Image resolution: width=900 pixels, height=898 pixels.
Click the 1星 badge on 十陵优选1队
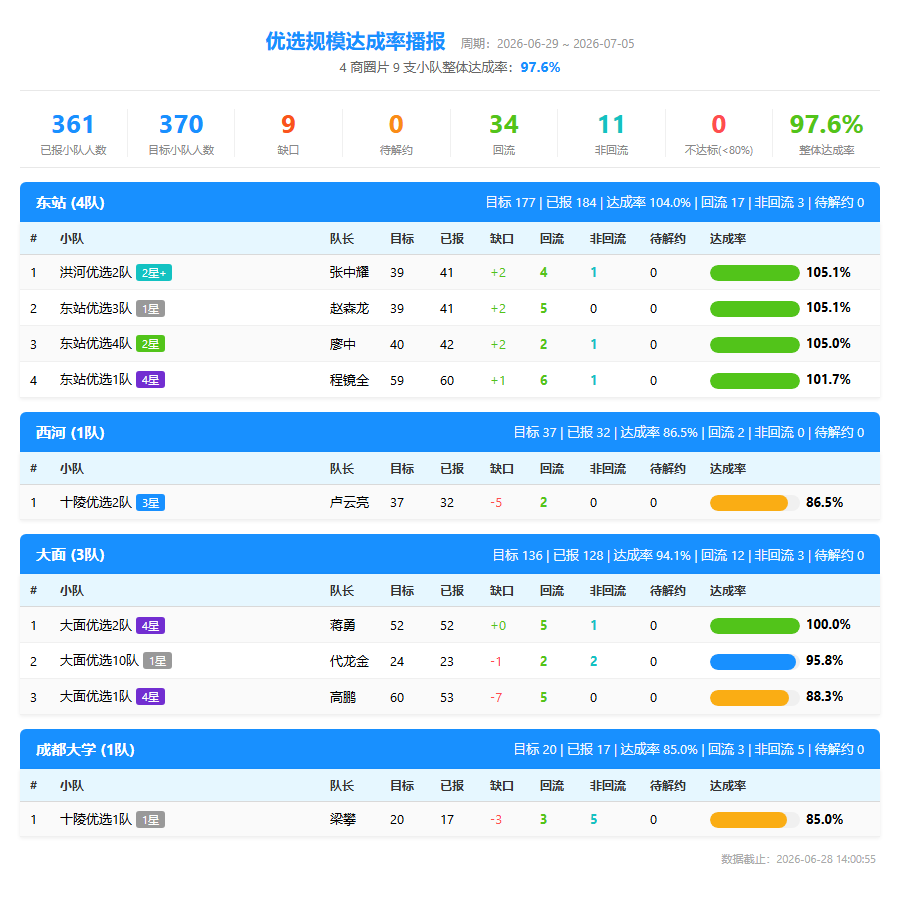pos(150,819)
